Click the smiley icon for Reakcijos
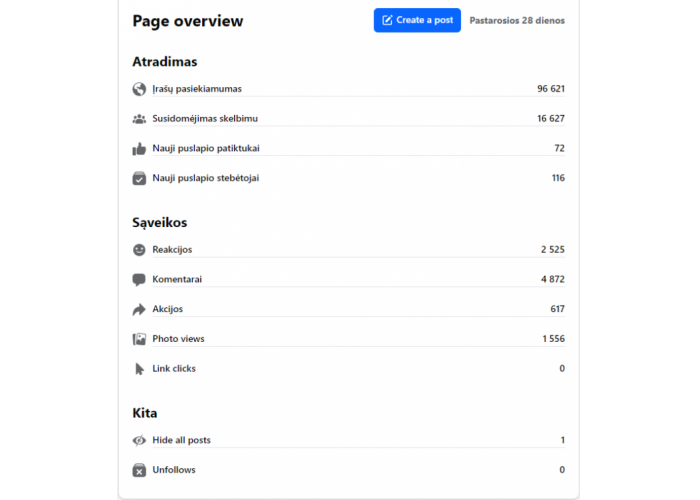Image resolution: width=700 pixels, height=500 pixels. click(x=139, y=250)
